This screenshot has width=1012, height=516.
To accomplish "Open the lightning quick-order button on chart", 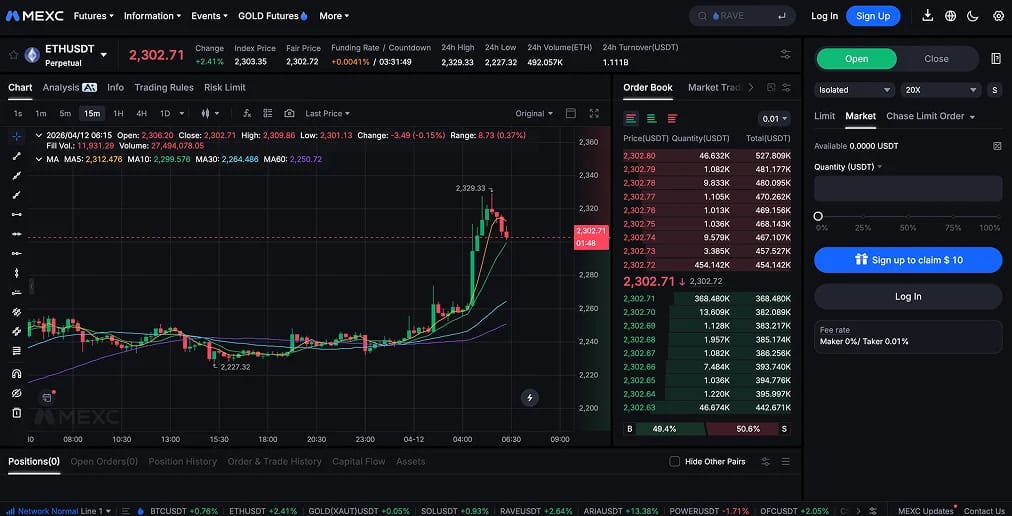I will (x=530, y=398).
